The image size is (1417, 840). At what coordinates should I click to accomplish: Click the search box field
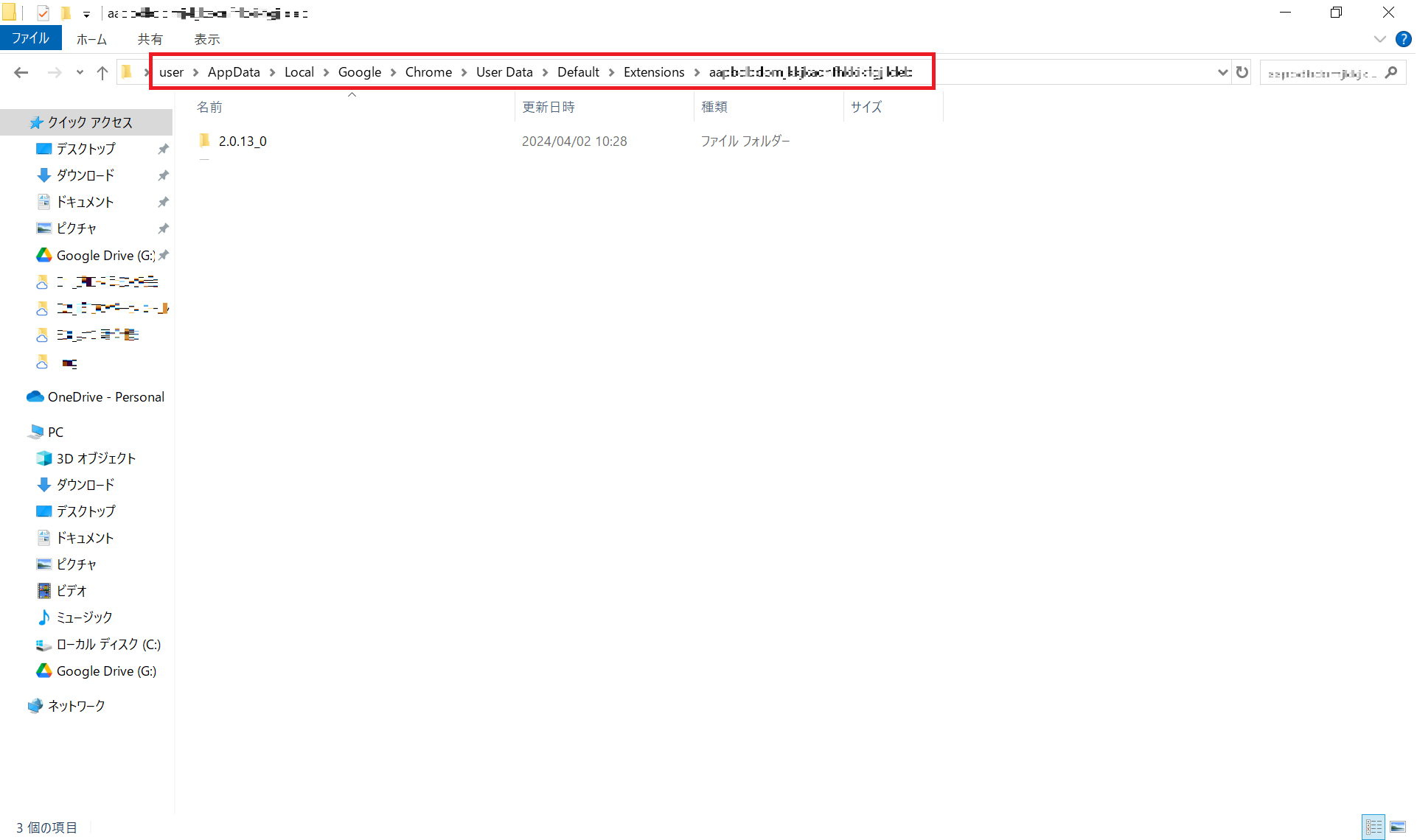pyautogui.click(x=1320, y=73)
